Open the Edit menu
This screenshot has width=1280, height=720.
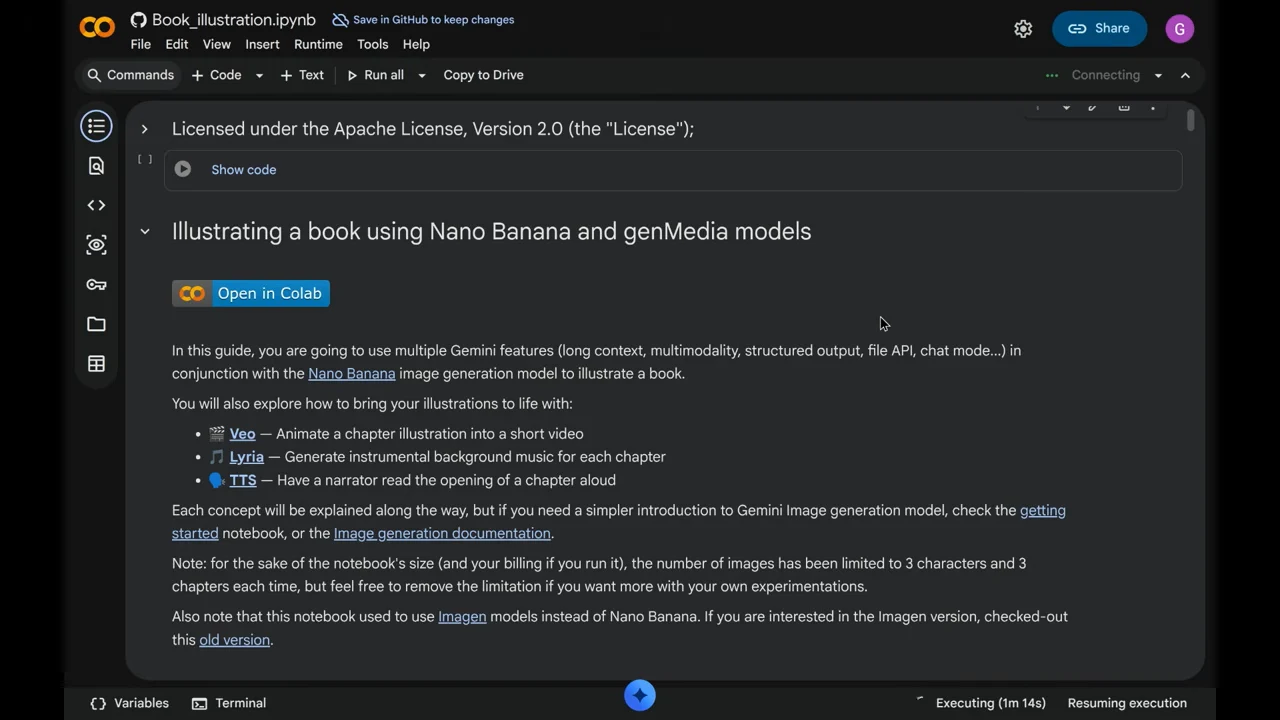pos(177,44)
